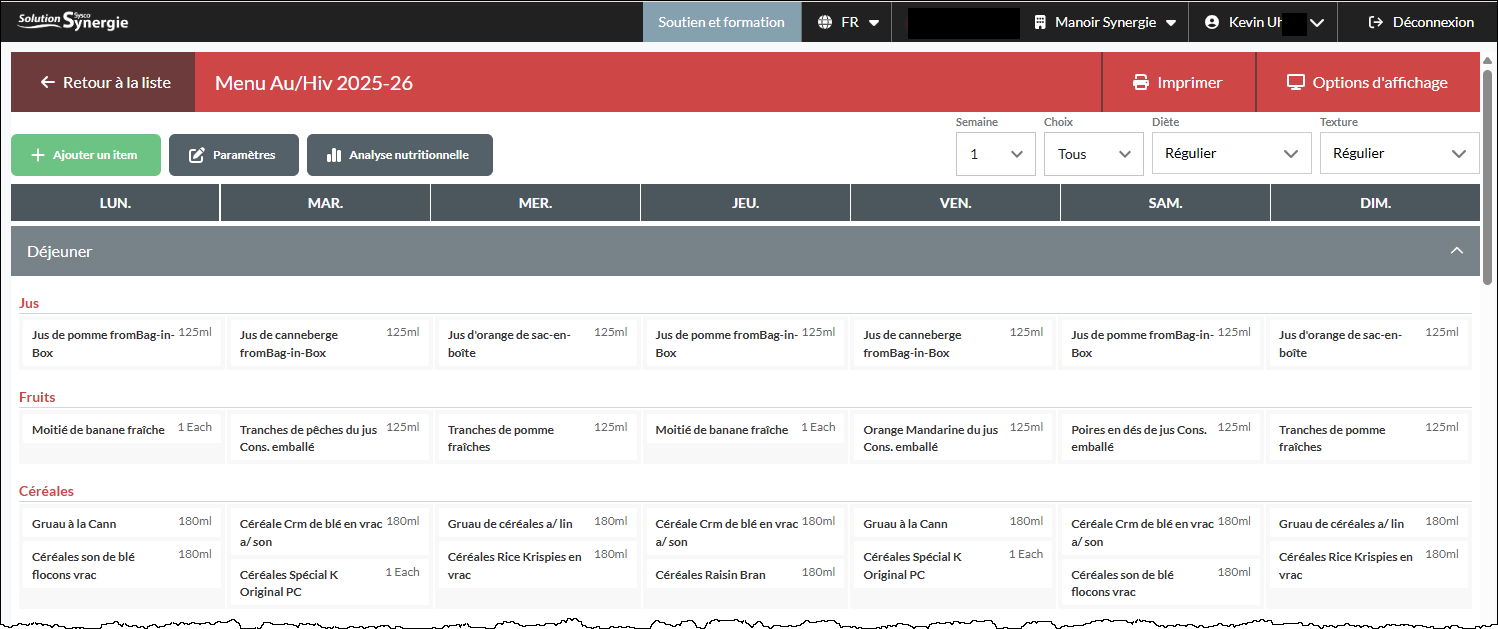Select Monday's Gruau à la Cann item
This screenshot has height=629, width=1498.
point(121,523)
